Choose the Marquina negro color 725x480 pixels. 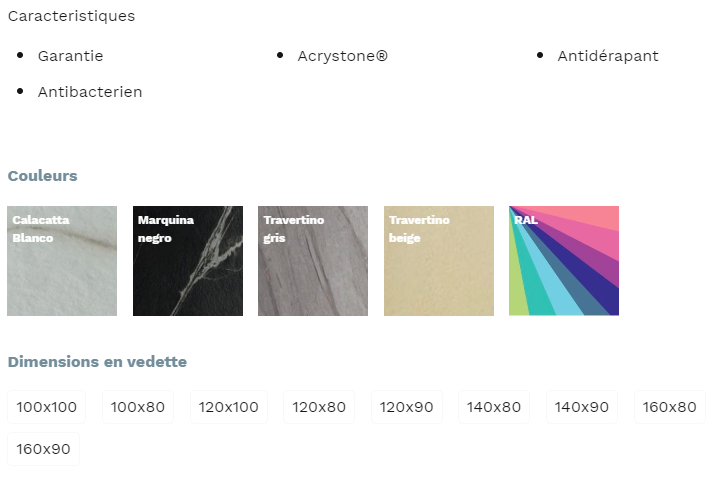pos(188,261)
